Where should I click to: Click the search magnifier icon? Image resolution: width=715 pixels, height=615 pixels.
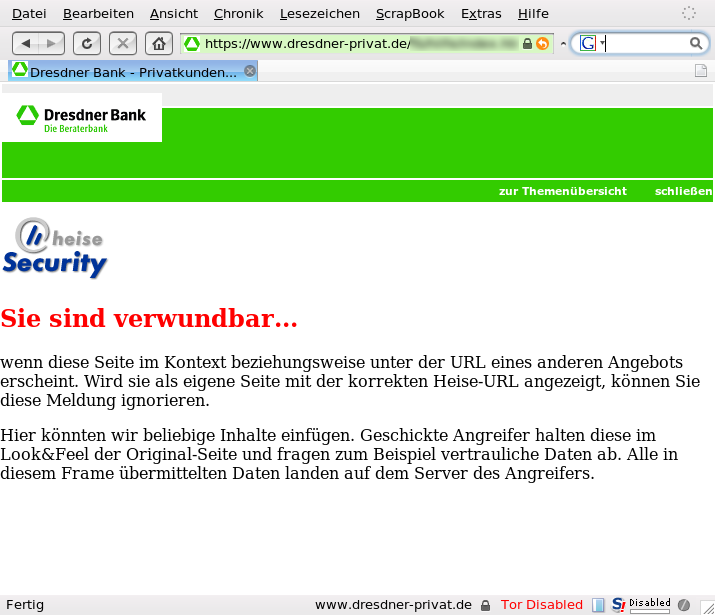click(x=696, y=43)
